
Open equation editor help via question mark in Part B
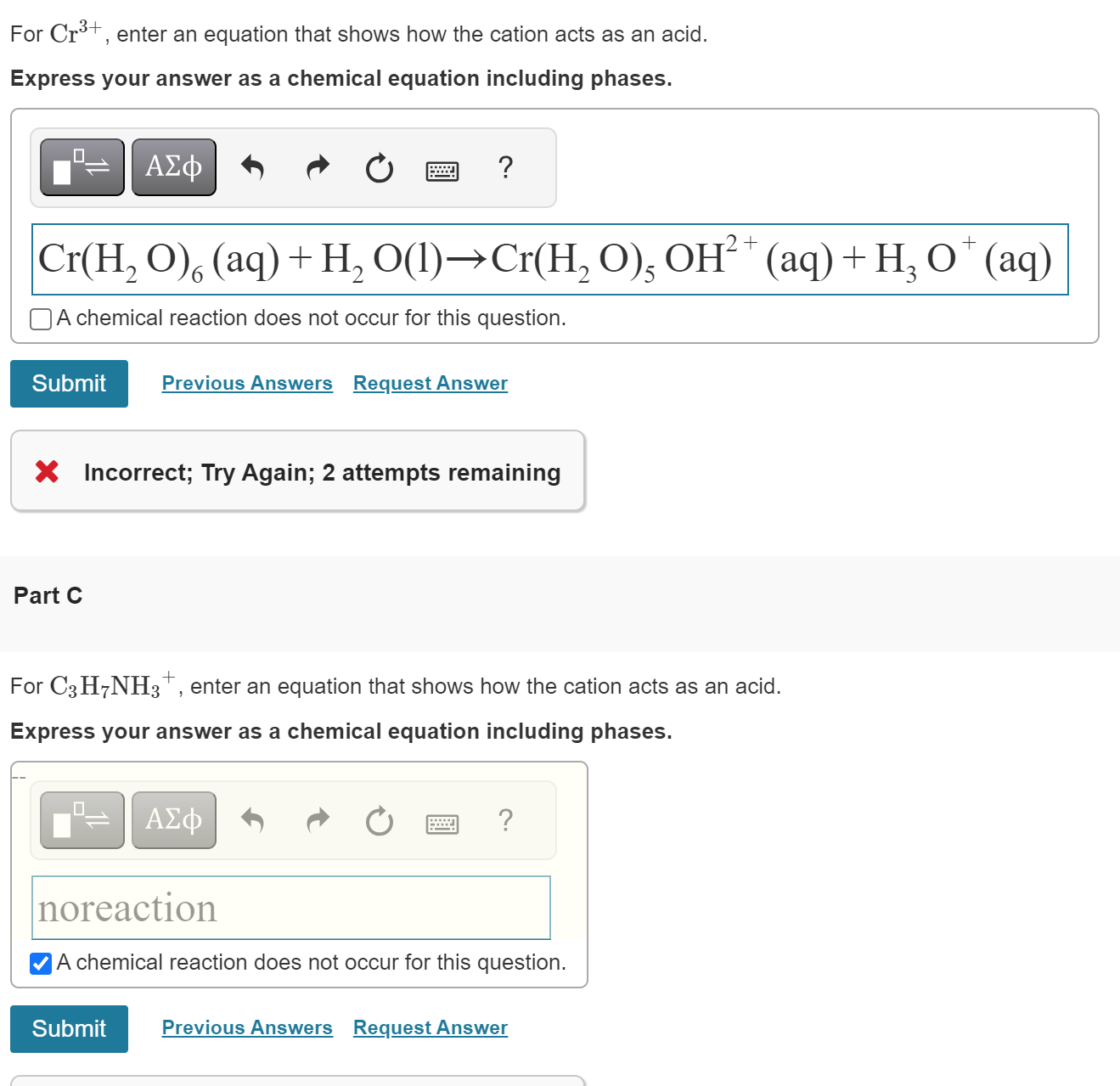point(505,168)
